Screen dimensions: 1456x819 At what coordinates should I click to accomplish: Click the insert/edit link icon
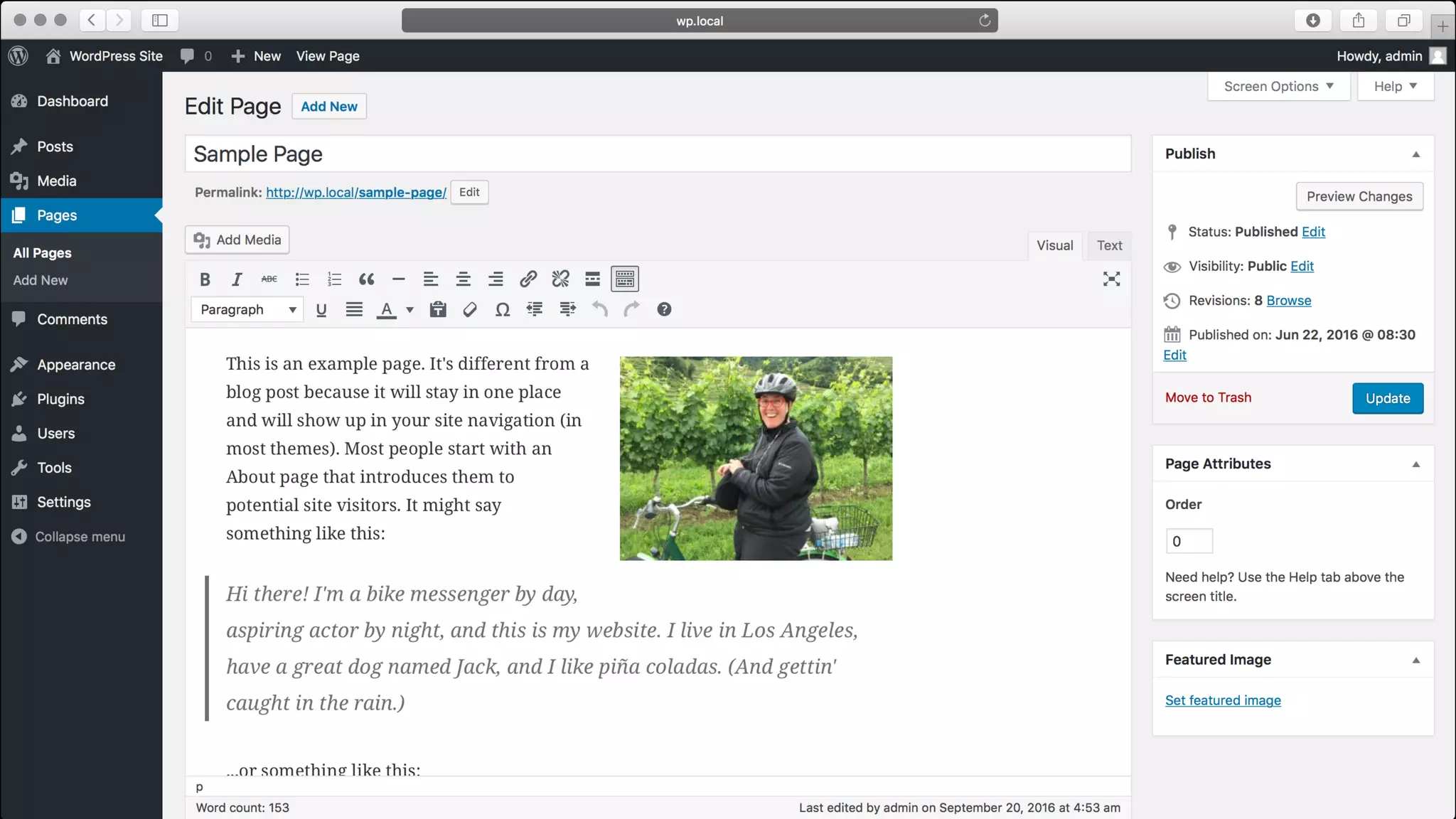tap(528, 279)
